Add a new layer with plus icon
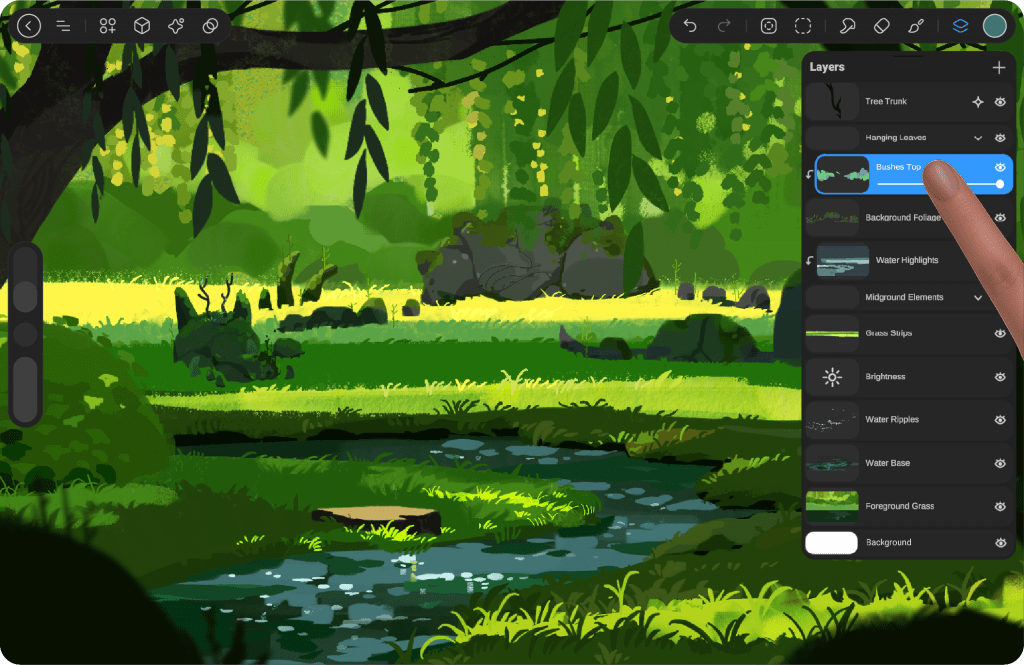The width and height of the screenshot is (1024, 665). pyautogui.click(x=998, y=67)
